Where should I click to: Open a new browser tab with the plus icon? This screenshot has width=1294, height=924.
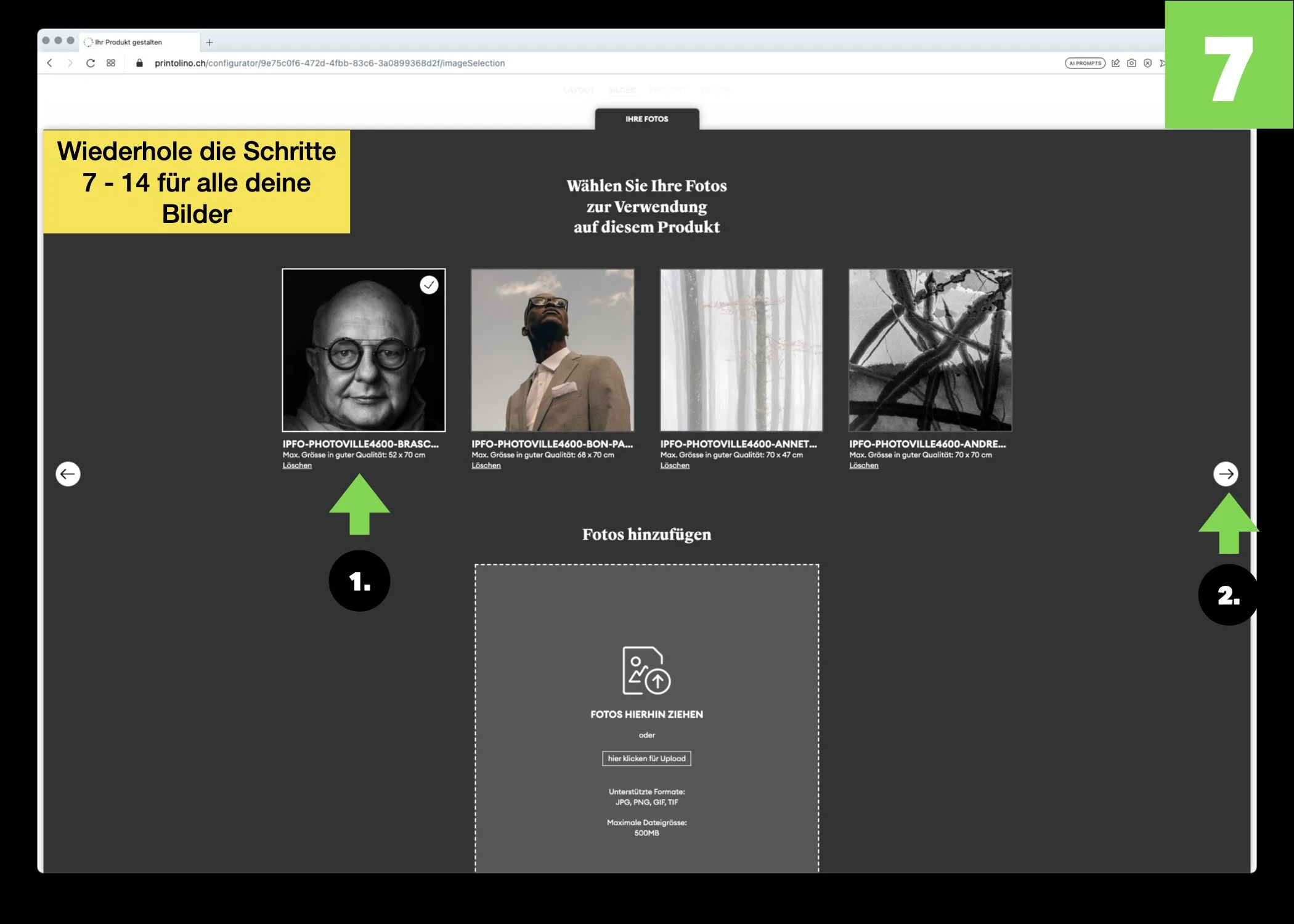(210, 43)
